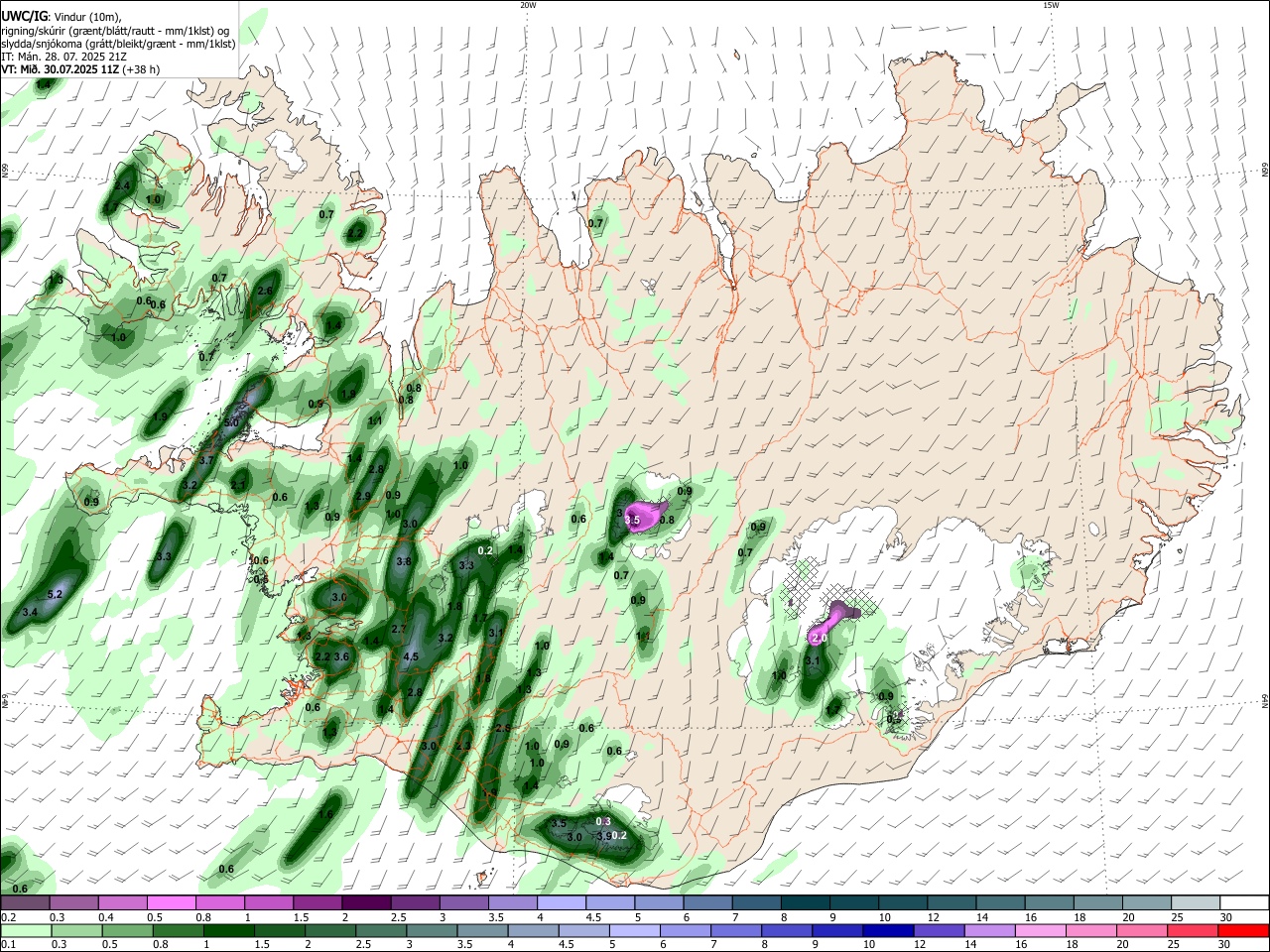
Task: Click the 5.0 precipitation value on the map
Action: pyautogui.click(x=232, y=422)
